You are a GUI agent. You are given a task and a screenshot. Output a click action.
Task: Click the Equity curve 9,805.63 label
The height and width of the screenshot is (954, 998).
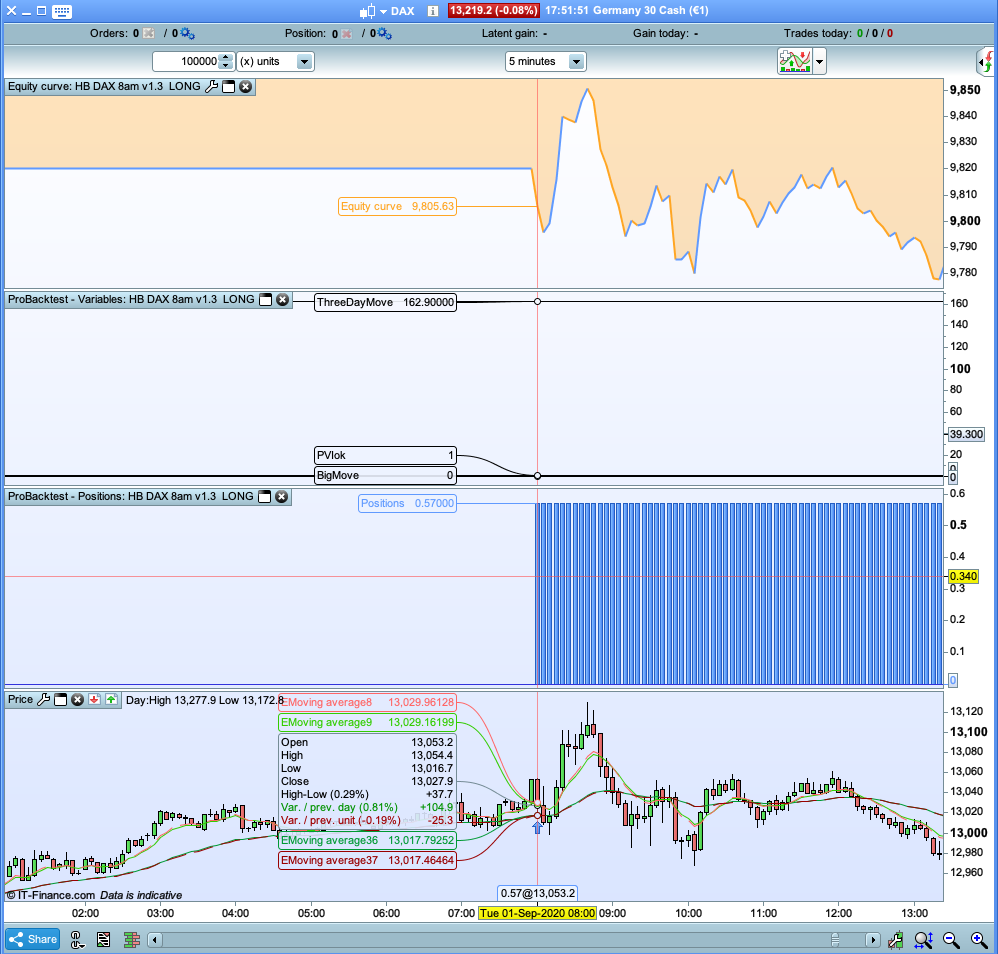click(397, 206)
